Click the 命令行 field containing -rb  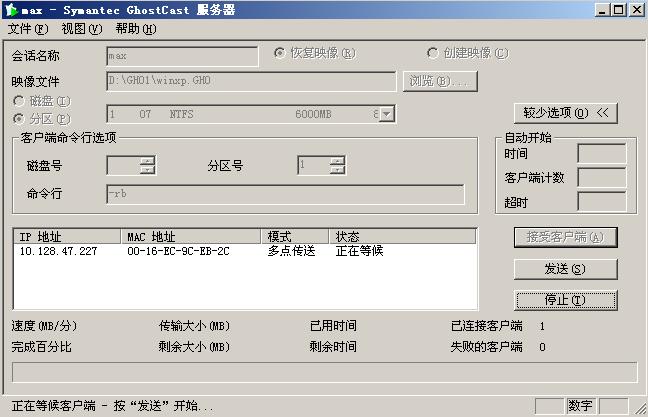[x=285, y=194]
